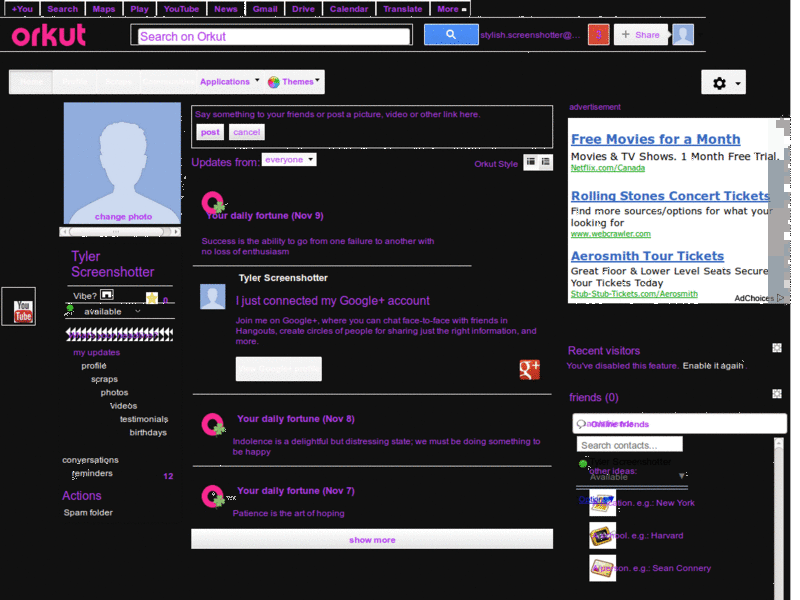The height and width of the screenshot is (600, 800).
Task: Click Tyler Screenshotter profile name
Action: [112, 264]
